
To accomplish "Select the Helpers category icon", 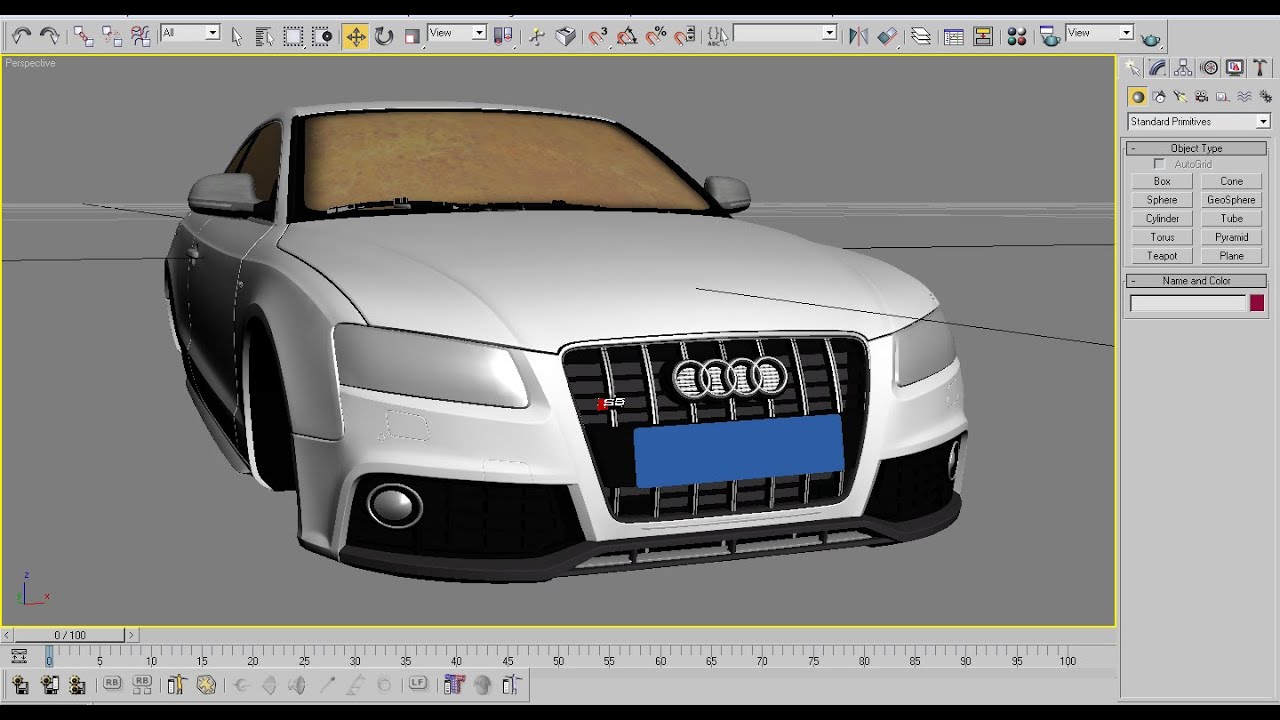I will (1222, 97).
